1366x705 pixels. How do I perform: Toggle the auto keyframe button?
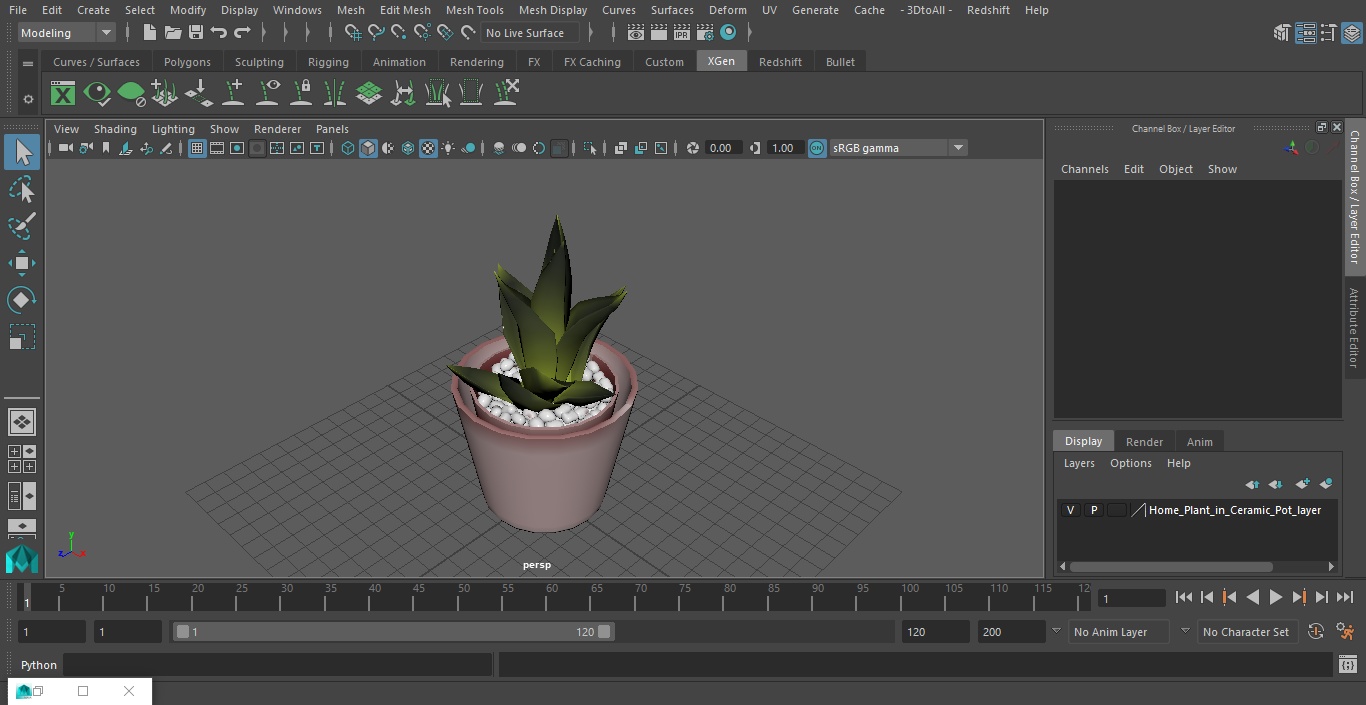coord(1316,632)
